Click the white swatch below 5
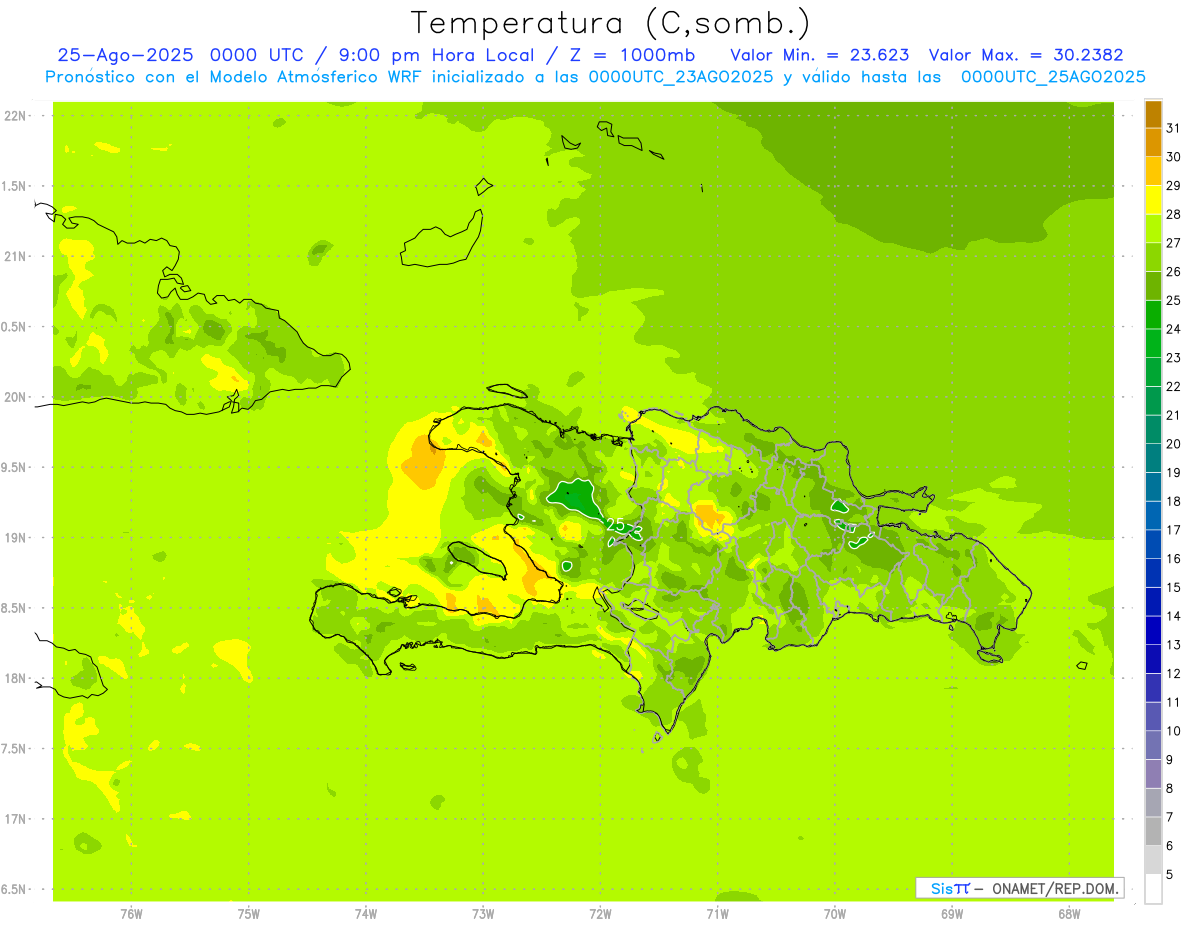This screenshot has width=1200, height=927. pos(1153,889)
